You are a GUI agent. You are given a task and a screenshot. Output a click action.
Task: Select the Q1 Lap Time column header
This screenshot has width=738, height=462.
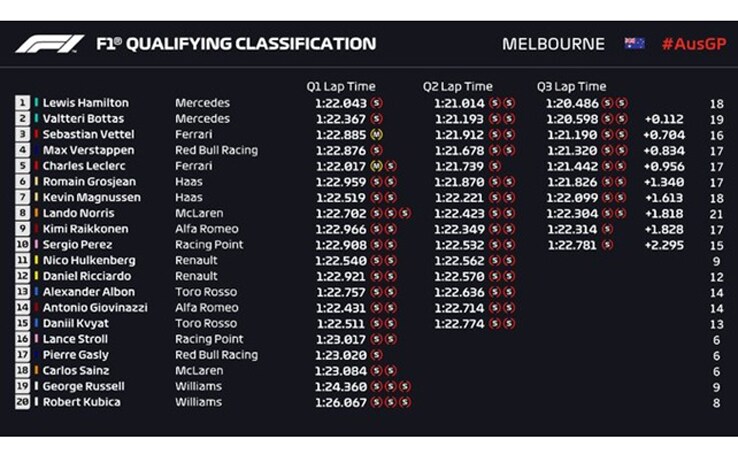341,87
